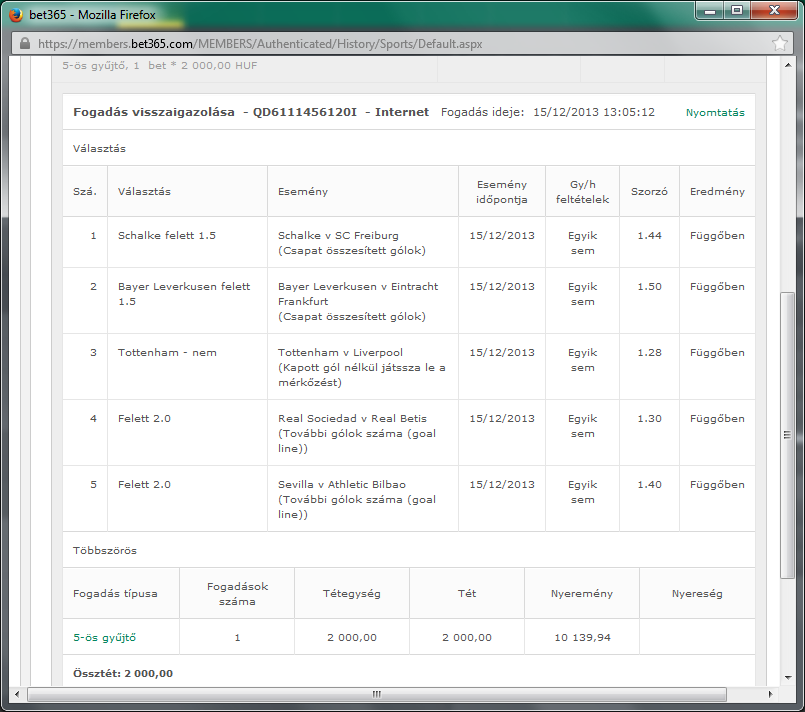Viewport: 805px width, 712px height.
Task: Click the bet reference QD6111456120I
Action: tap(305, 112)
